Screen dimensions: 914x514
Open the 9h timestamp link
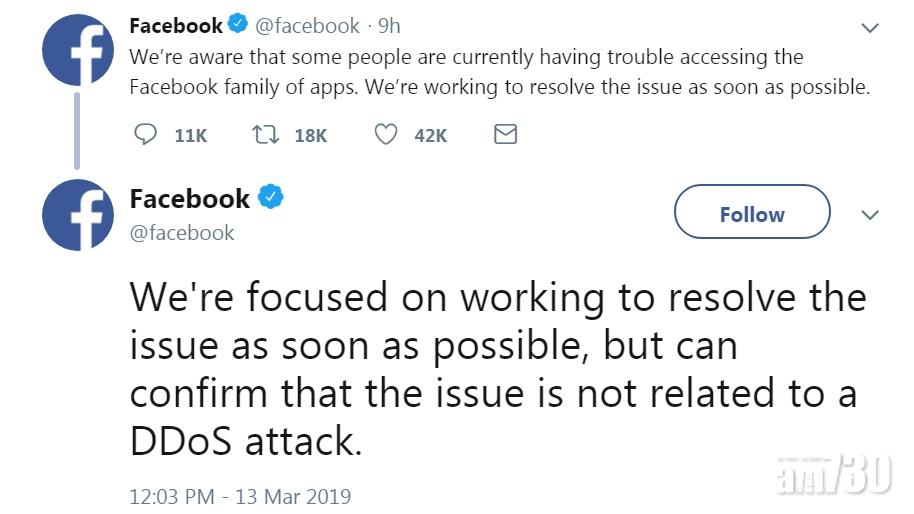point(388,26)
